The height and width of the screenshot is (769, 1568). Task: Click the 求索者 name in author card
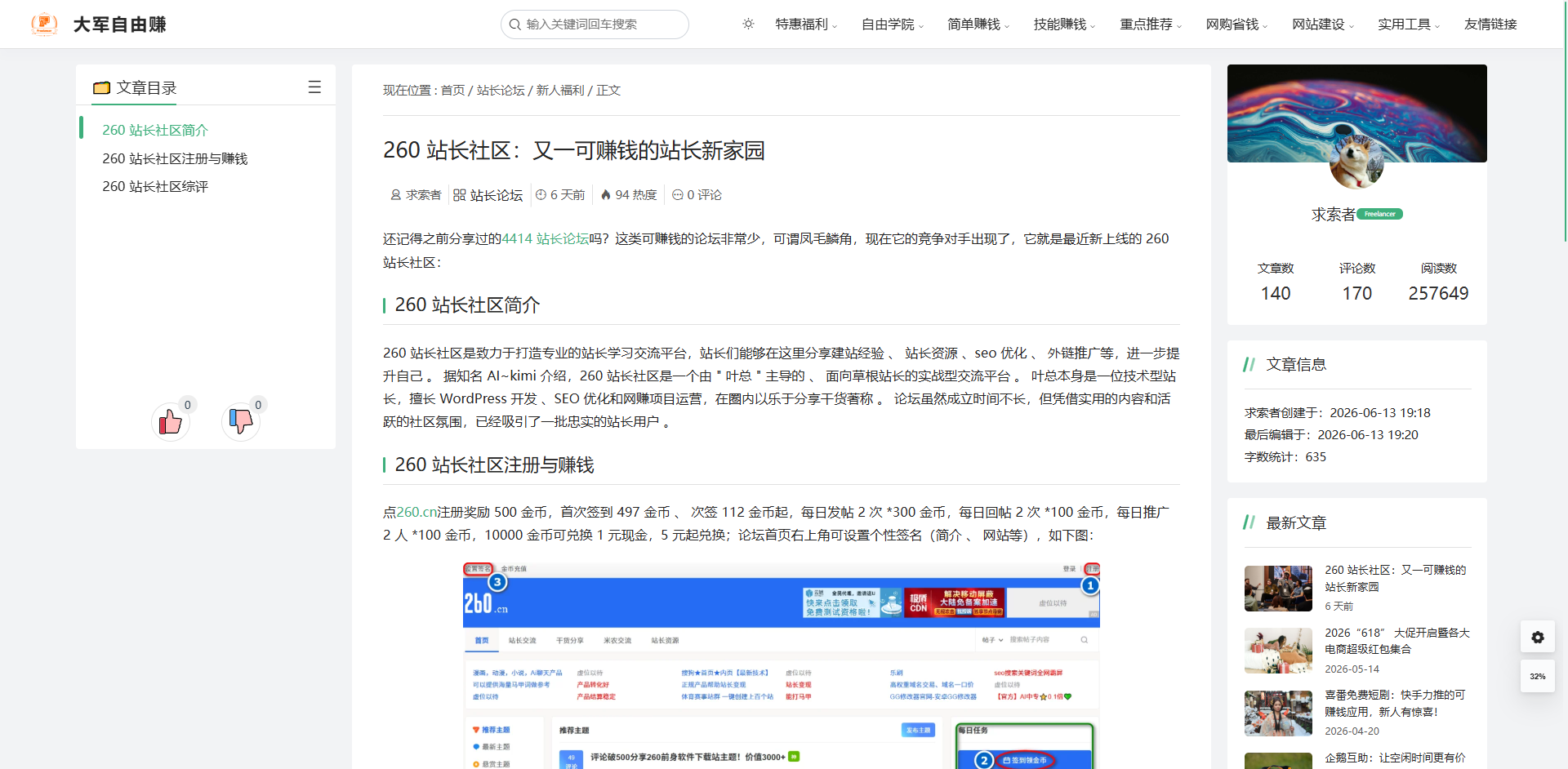pos(1333,214)
